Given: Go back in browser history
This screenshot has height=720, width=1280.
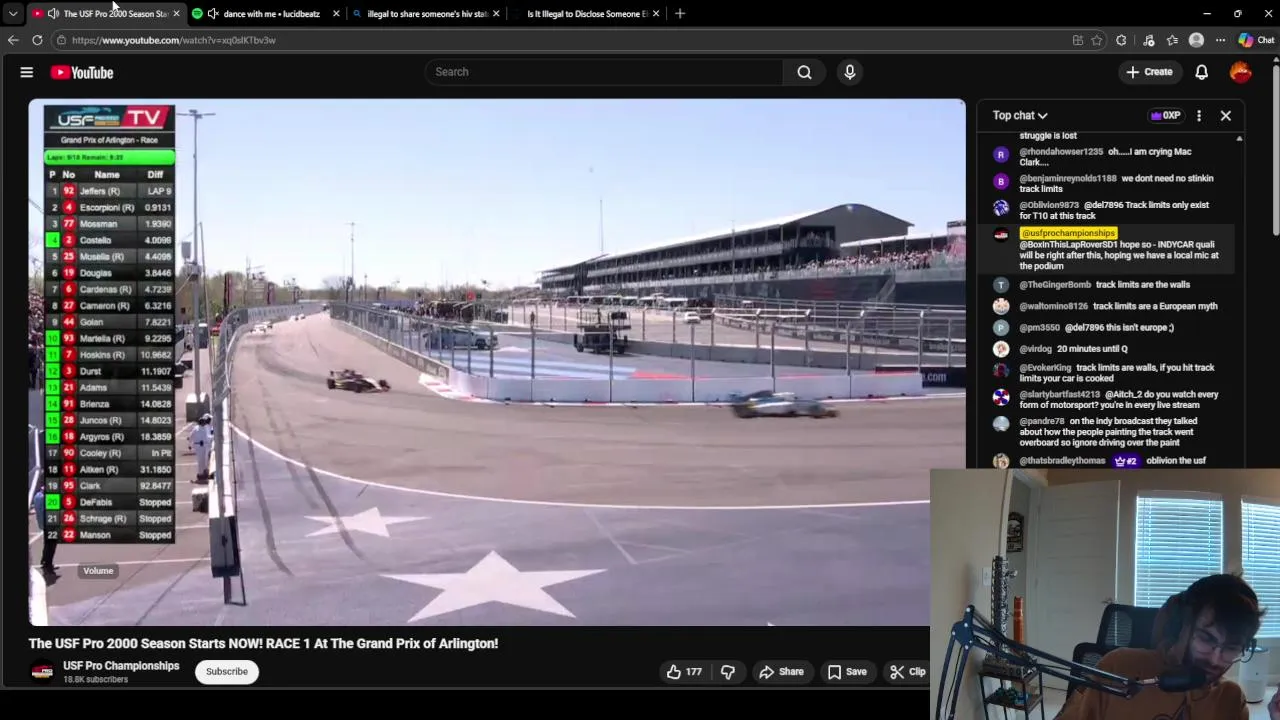Looking at the screenshot, I should coord(13,40).
